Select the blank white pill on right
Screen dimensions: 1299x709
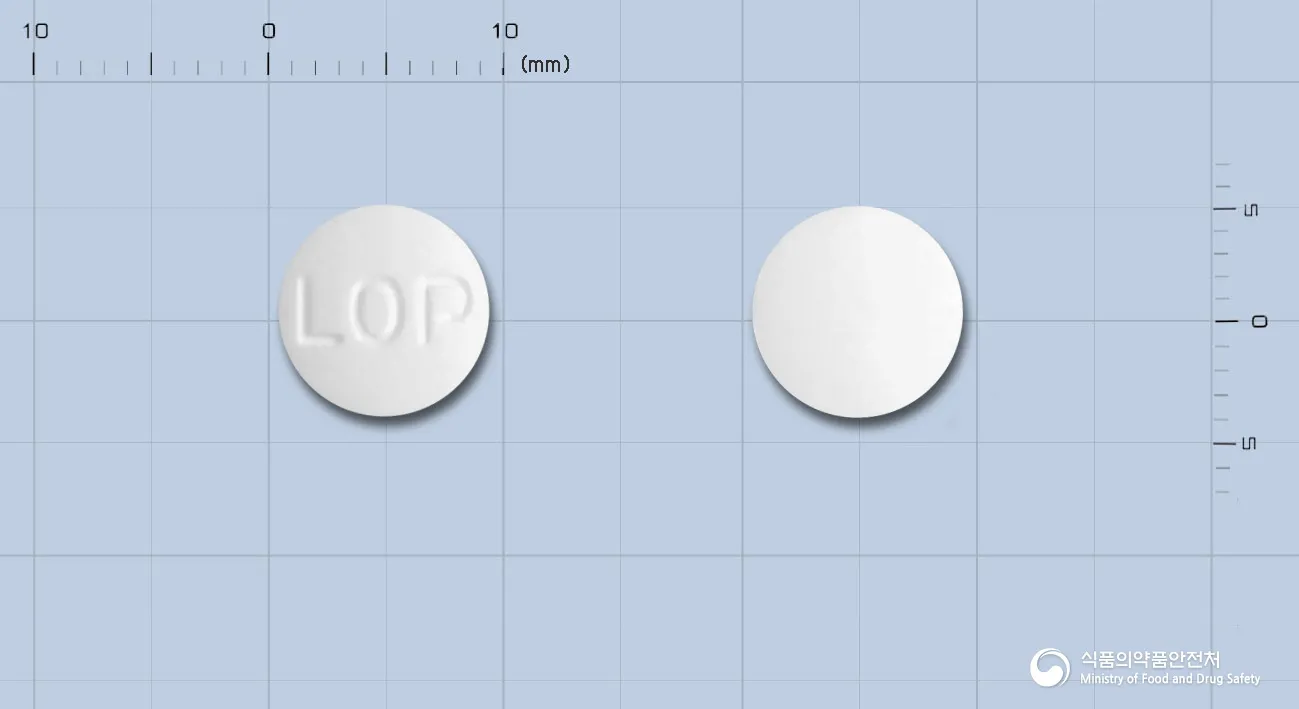tap(858, 312)
